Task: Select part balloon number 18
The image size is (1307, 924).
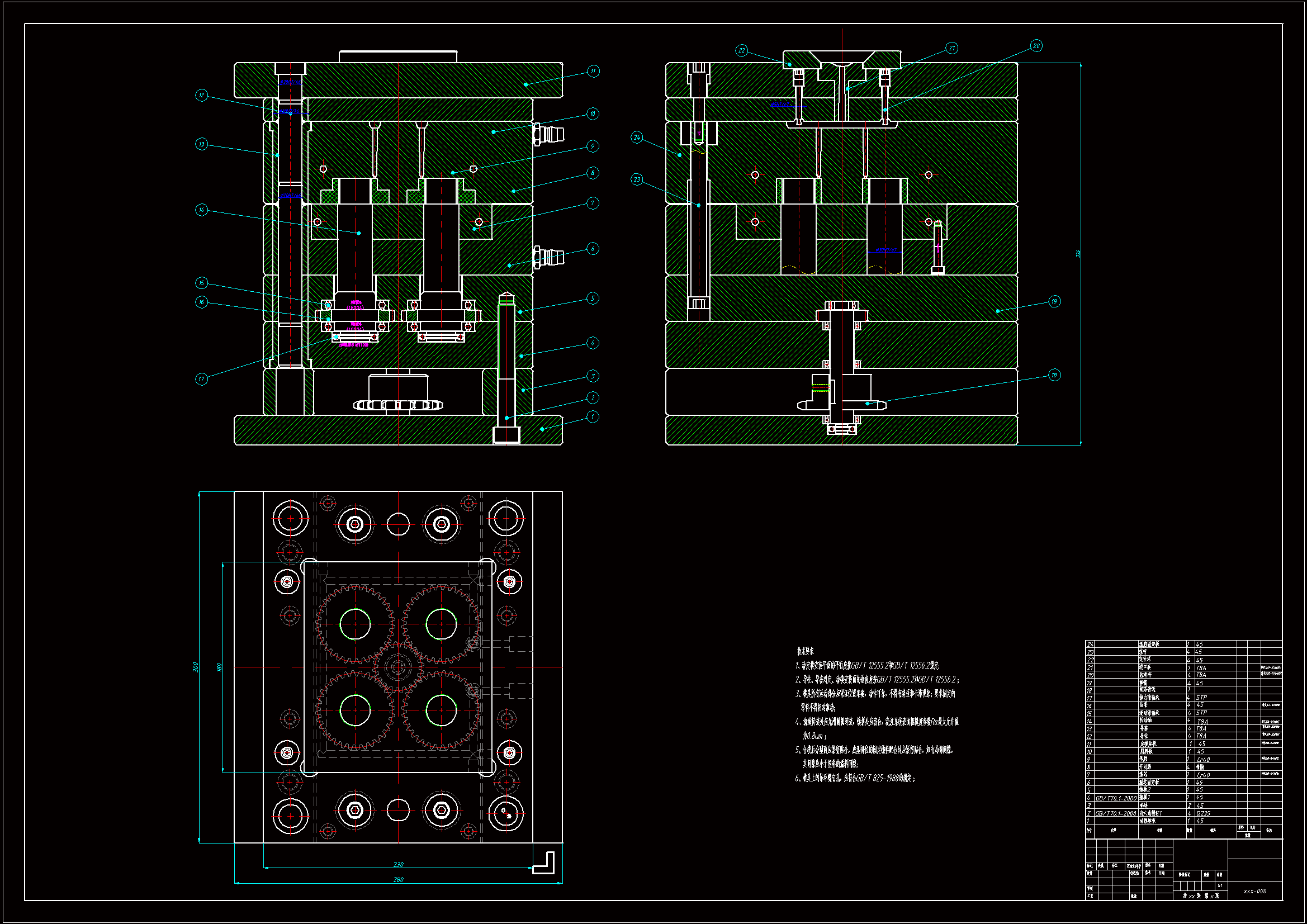Action: tap(1054, 375)
